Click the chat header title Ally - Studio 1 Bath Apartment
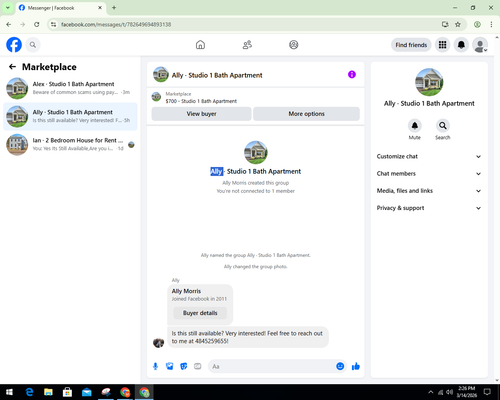 (x=217, y=75)
